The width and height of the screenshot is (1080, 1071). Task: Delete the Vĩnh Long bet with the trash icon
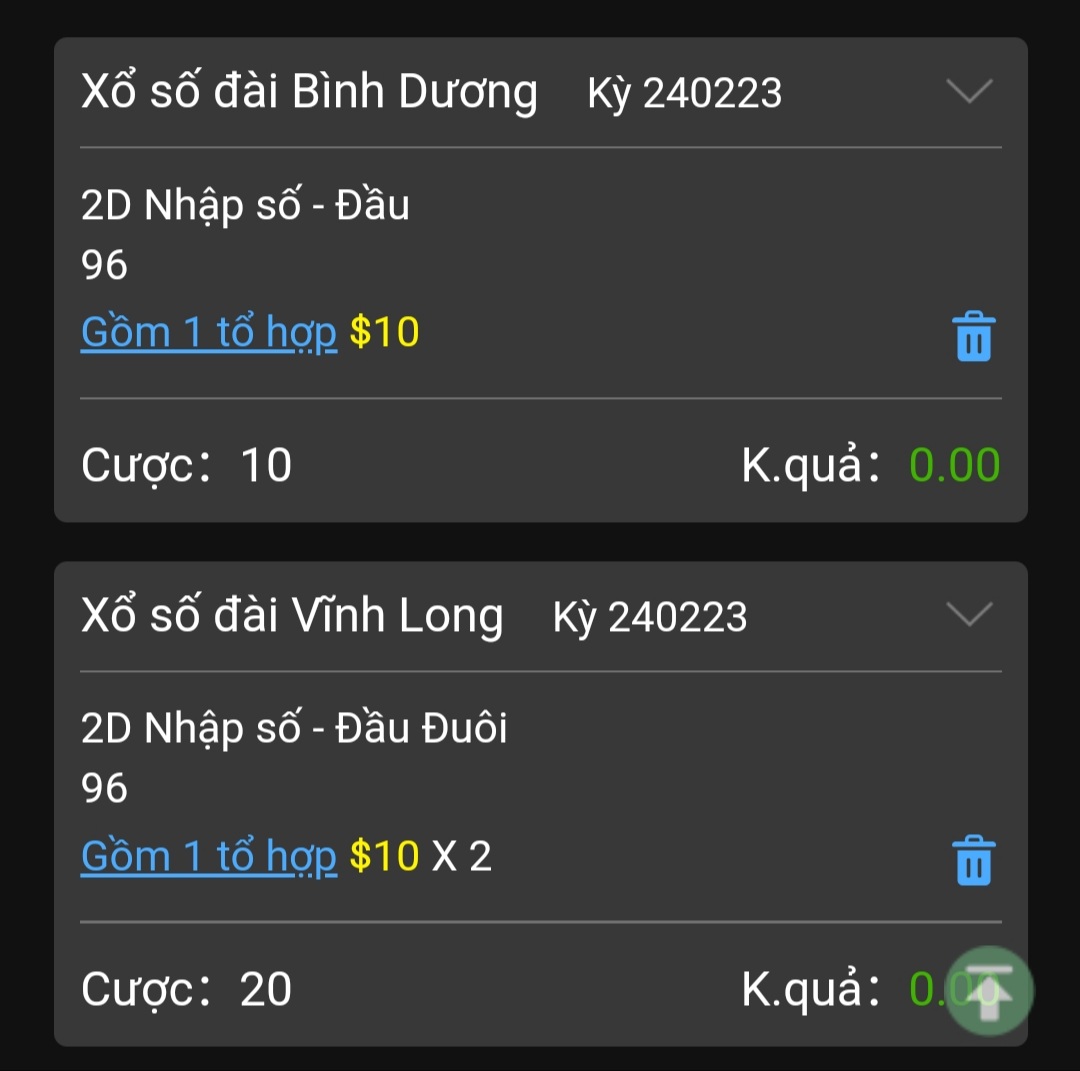coord(973,860)
